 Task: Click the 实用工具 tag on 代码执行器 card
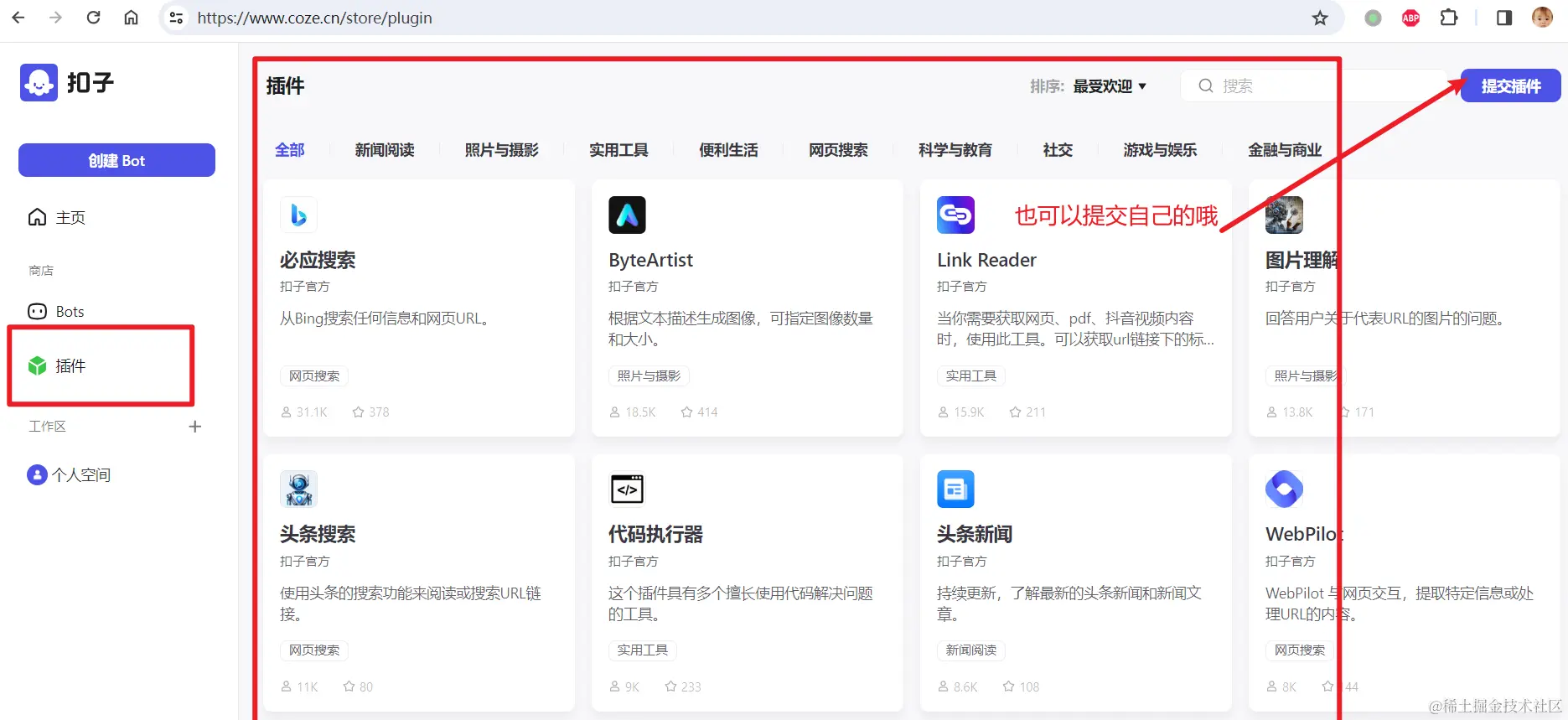point(642,650)
